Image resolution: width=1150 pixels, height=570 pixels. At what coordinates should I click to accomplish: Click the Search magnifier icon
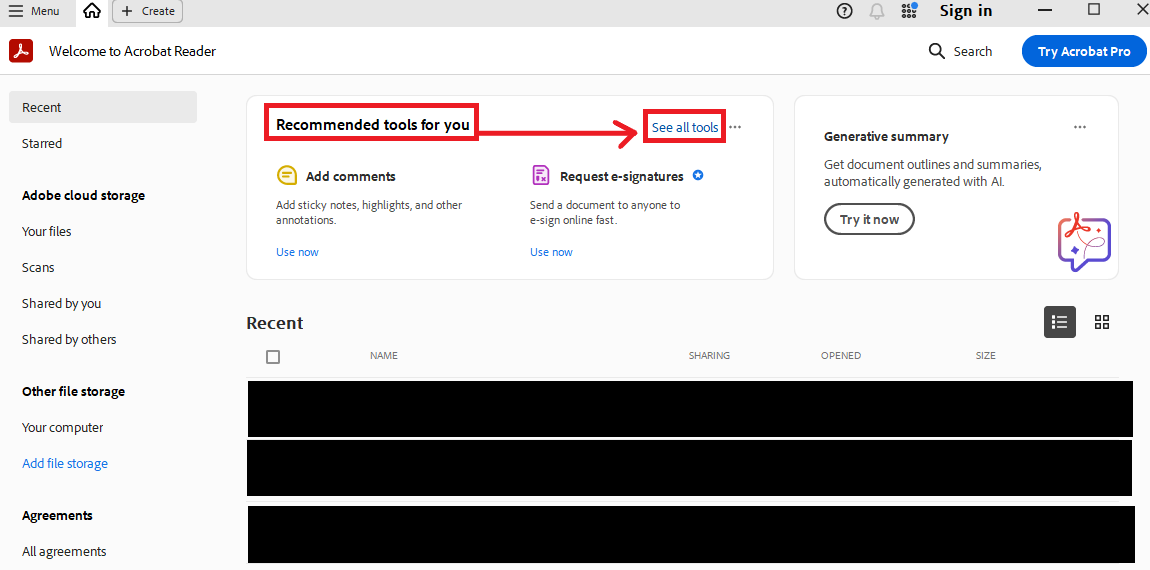937,51
